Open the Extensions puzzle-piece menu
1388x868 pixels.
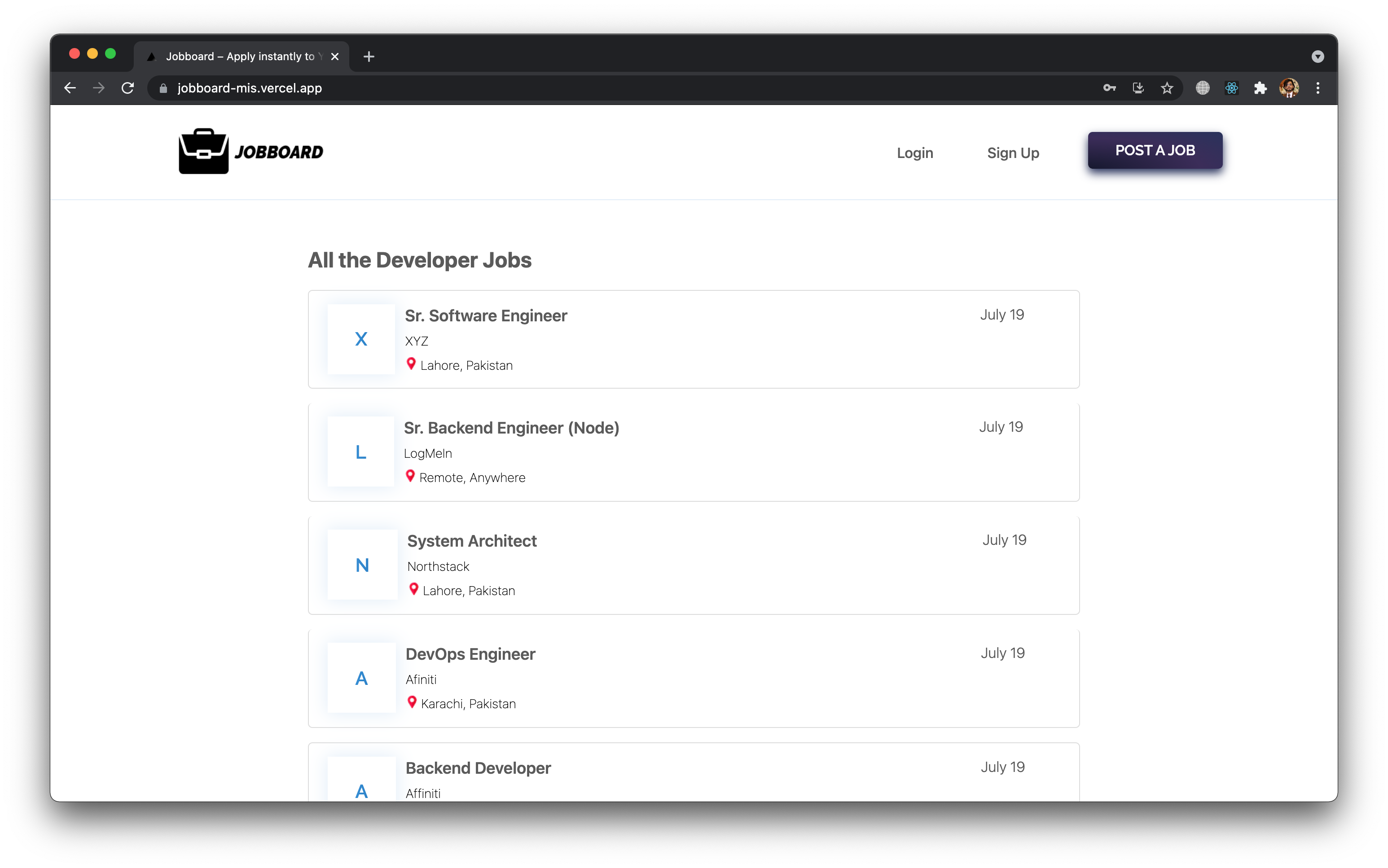pos(1260,88)
